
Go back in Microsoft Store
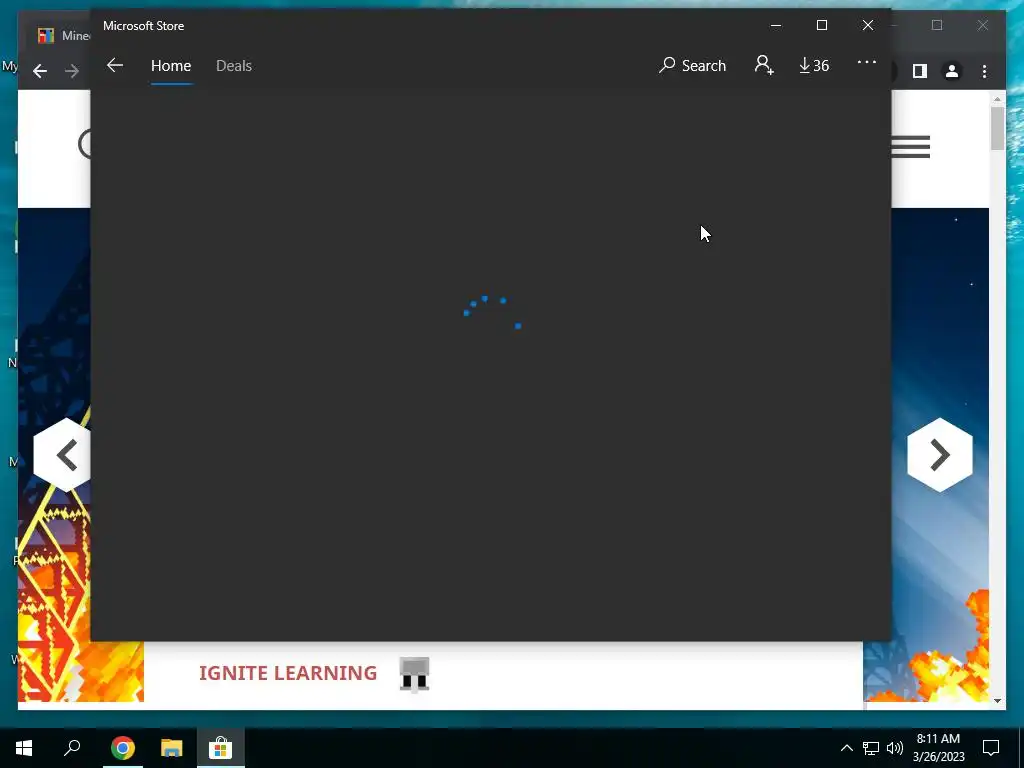pos(115,65)
